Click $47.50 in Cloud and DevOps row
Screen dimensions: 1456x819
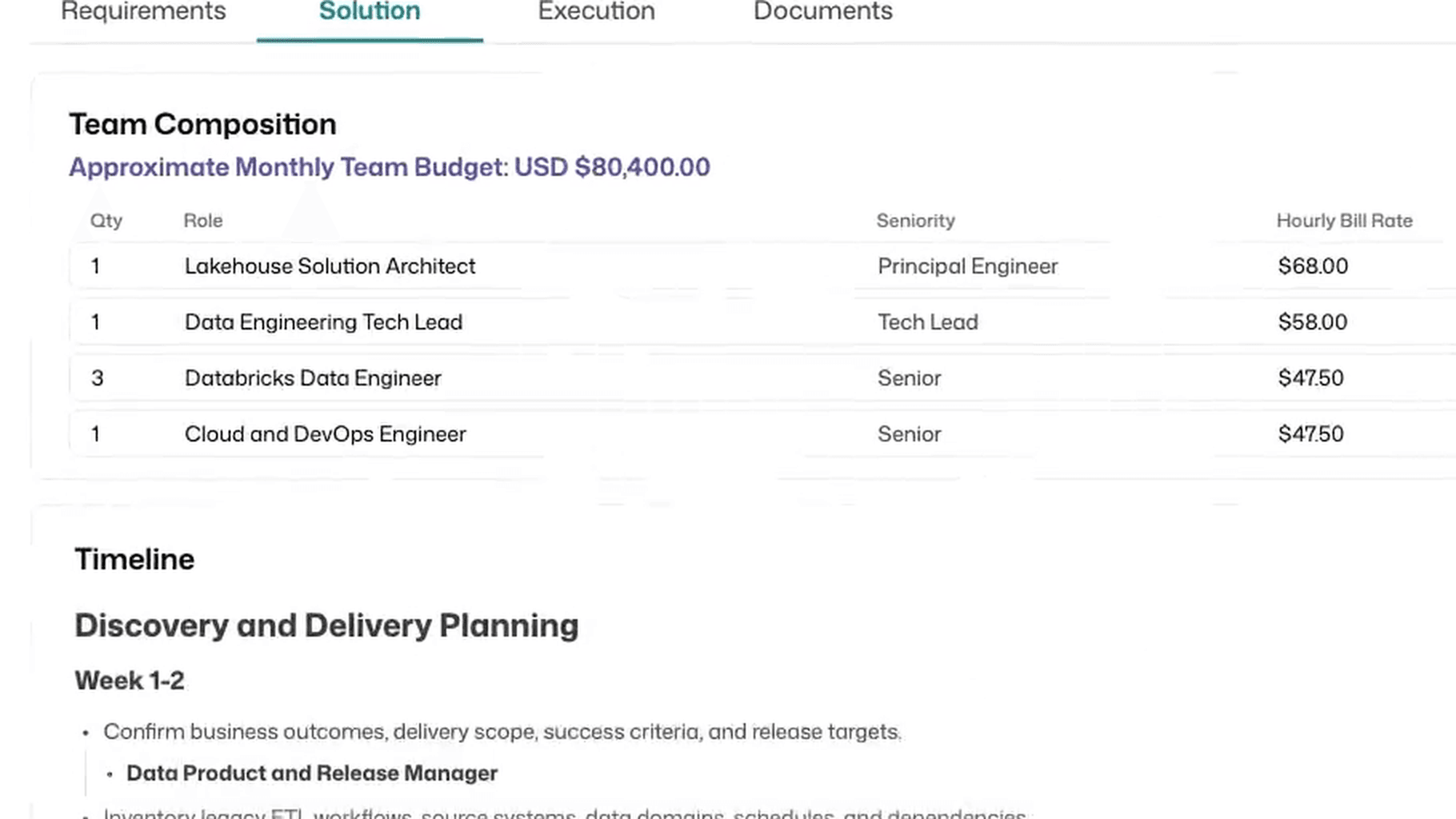pyautogui.click(x=1310, y=434)
